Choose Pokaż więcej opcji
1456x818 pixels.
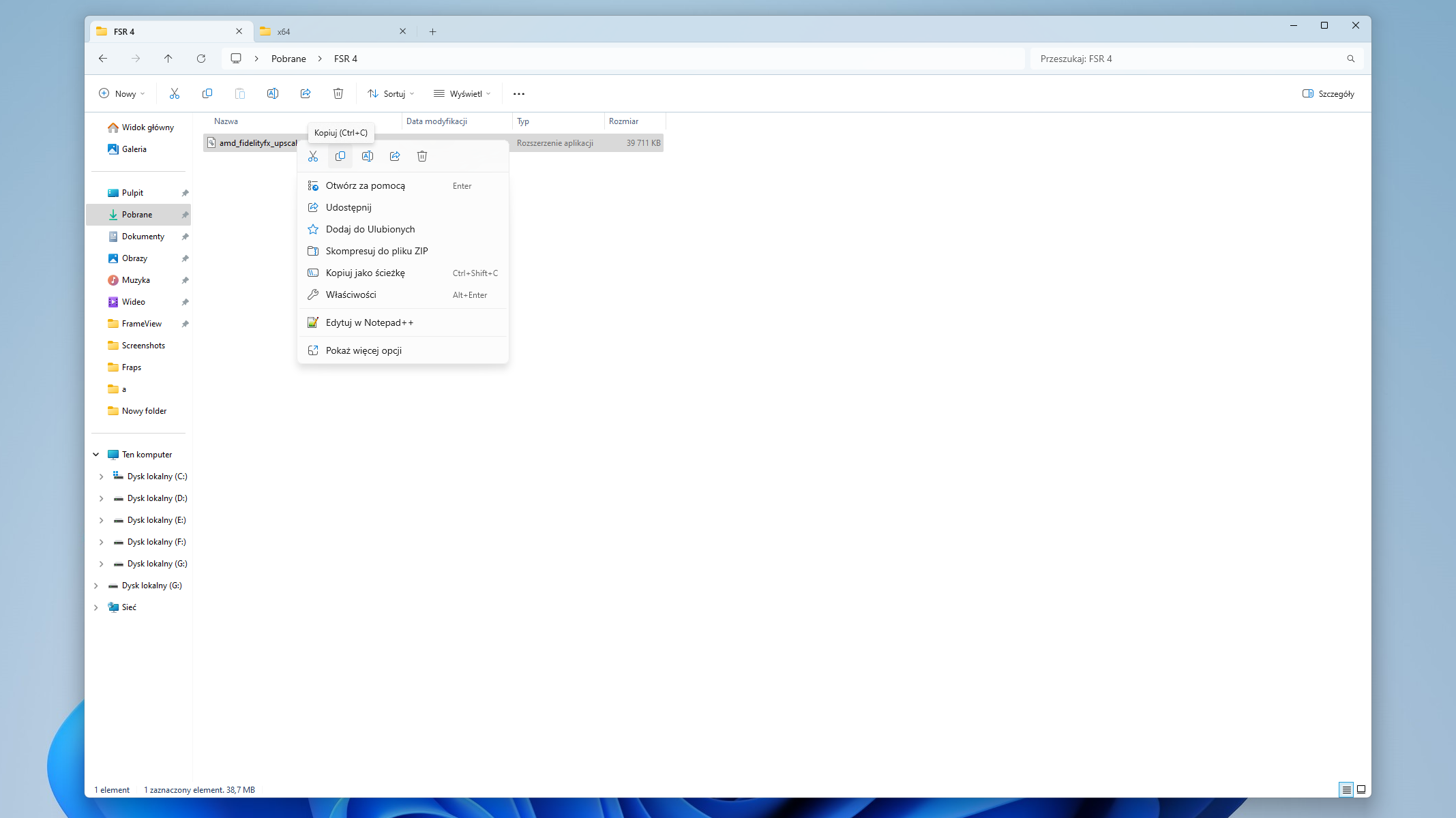403,350
